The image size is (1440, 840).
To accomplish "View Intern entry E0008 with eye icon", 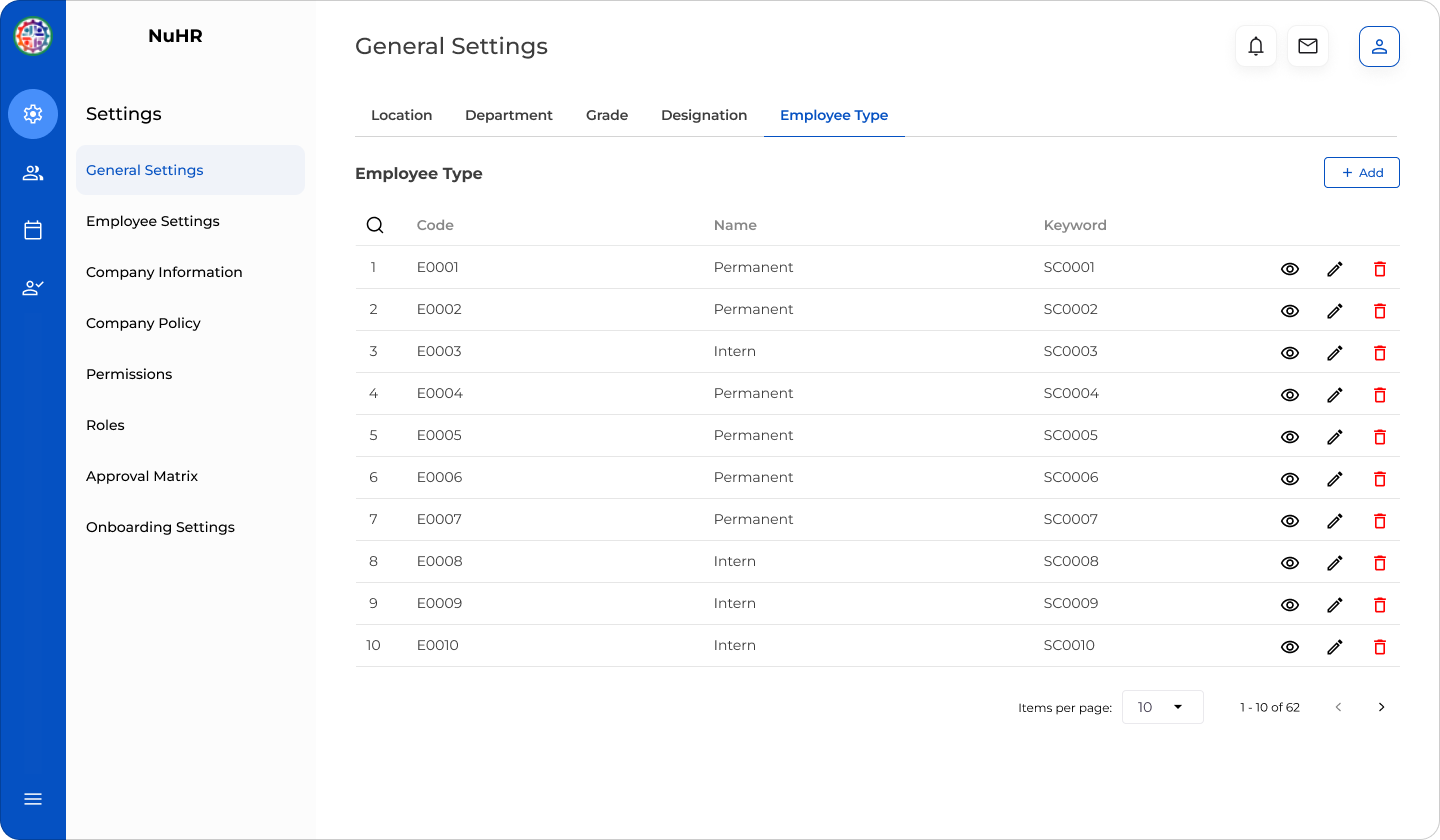I will pos(1289,563).
